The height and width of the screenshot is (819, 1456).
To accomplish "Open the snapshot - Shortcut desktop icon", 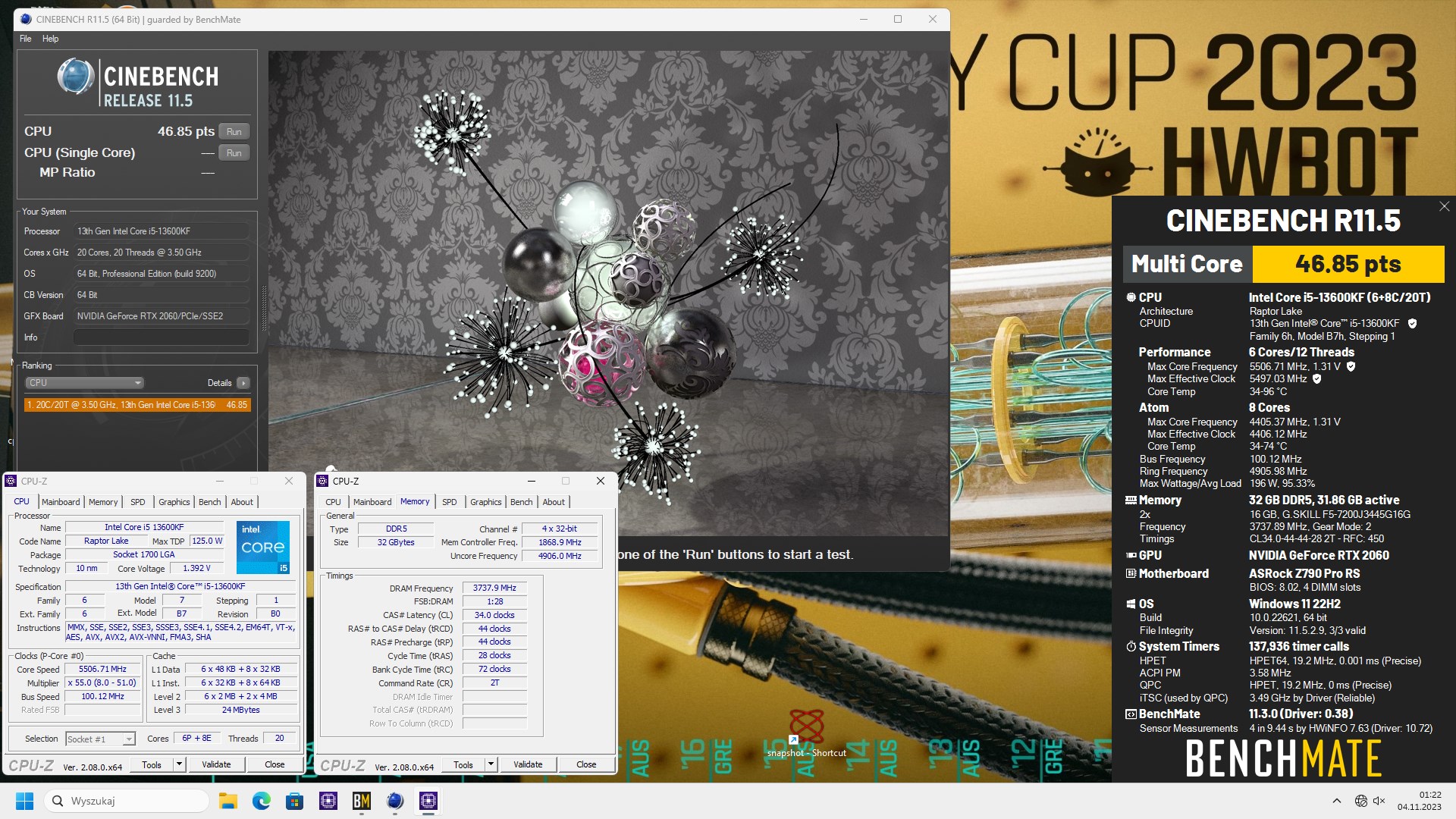I will (806, 734).
